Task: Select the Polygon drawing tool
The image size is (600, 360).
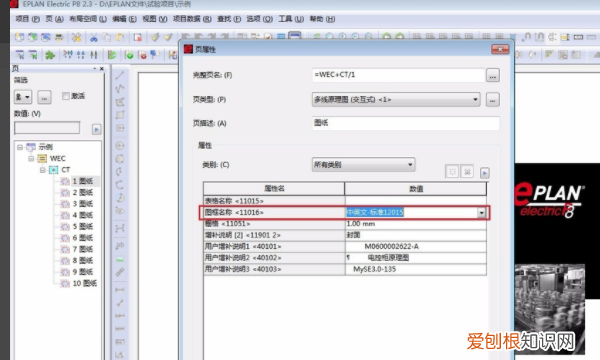Action: click(x=120, y=101)
